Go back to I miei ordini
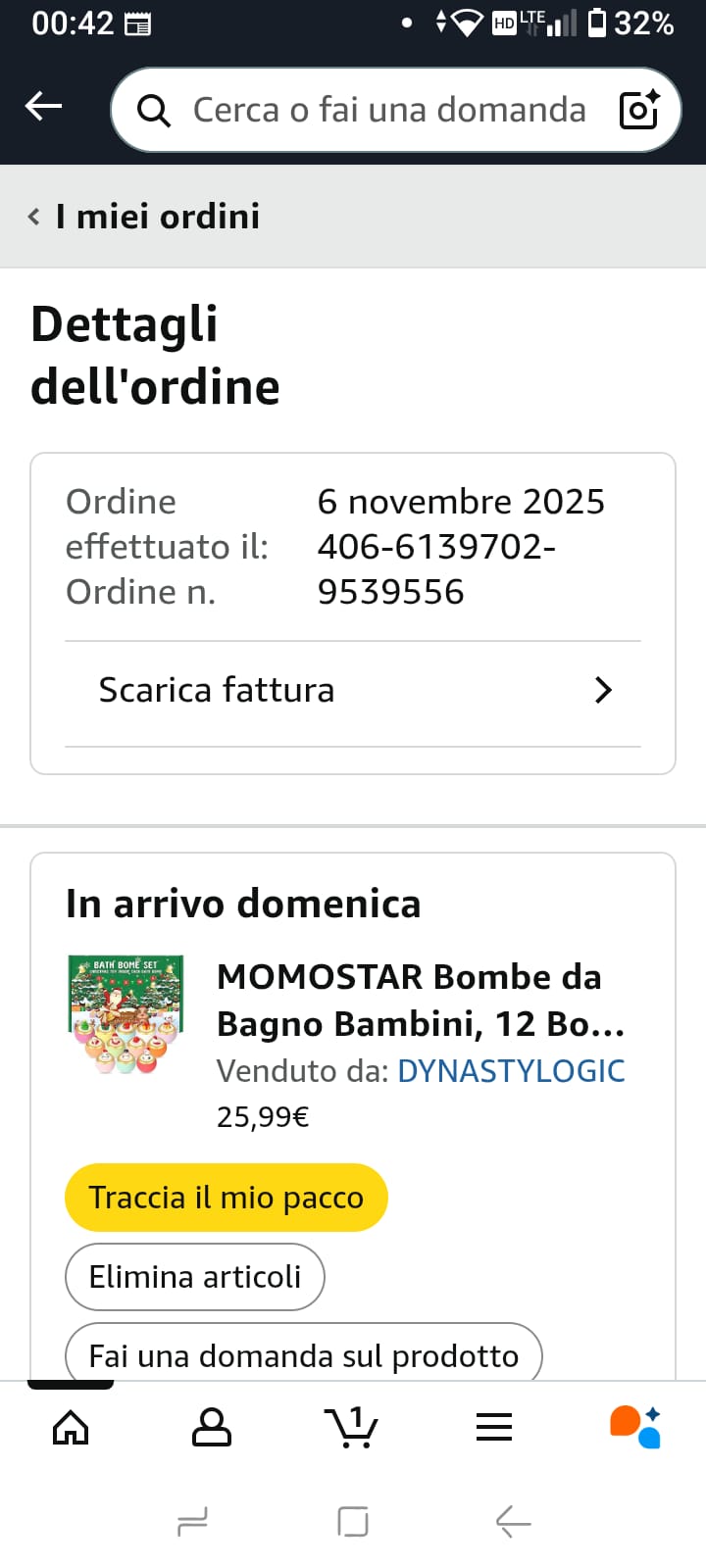Image resolution: width=706 pixels, height=1568 pixels. pos(157,217)
